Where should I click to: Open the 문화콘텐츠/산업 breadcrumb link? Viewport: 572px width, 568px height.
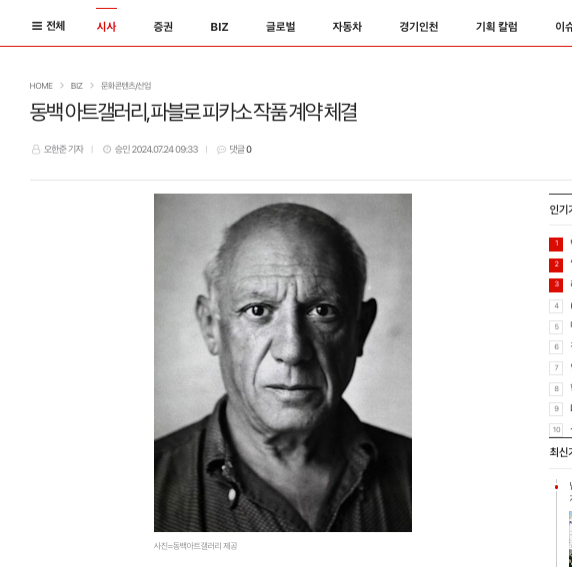tap(126, 86)
